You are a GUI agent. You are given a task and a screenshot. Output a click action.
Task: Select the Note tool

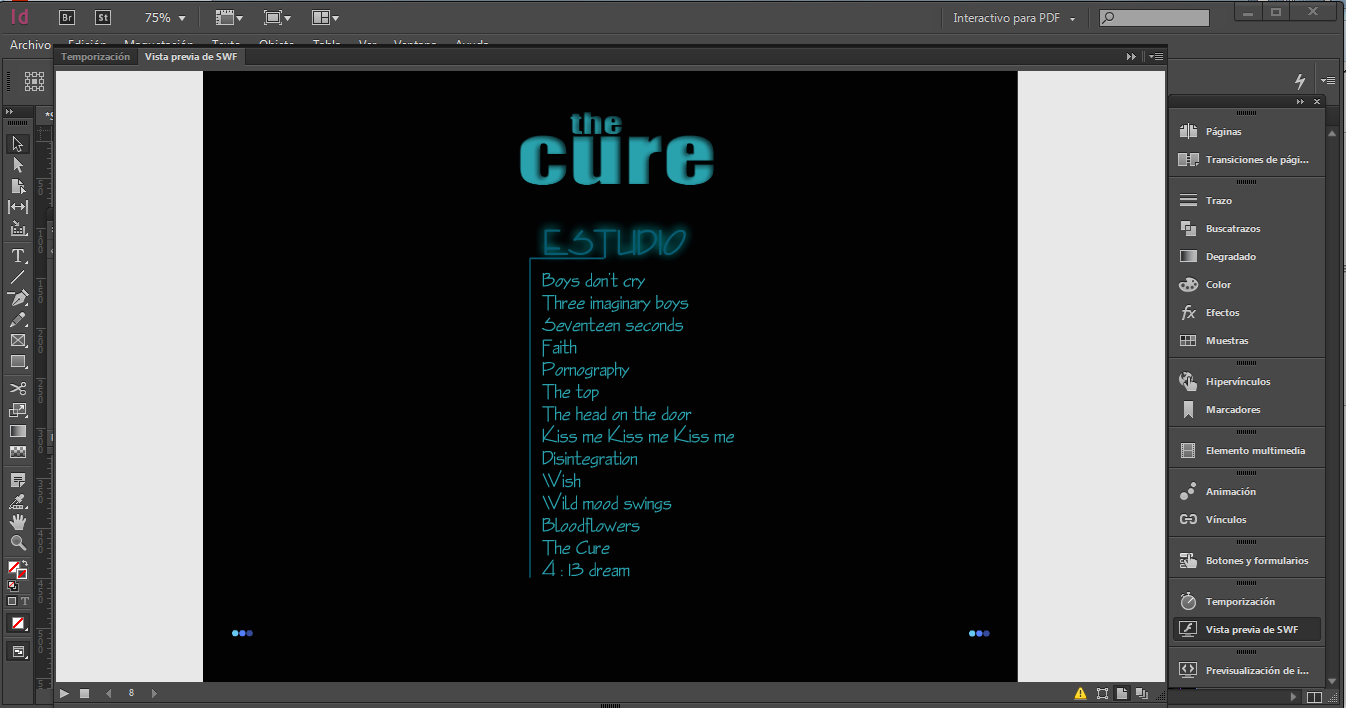[18, 480]
